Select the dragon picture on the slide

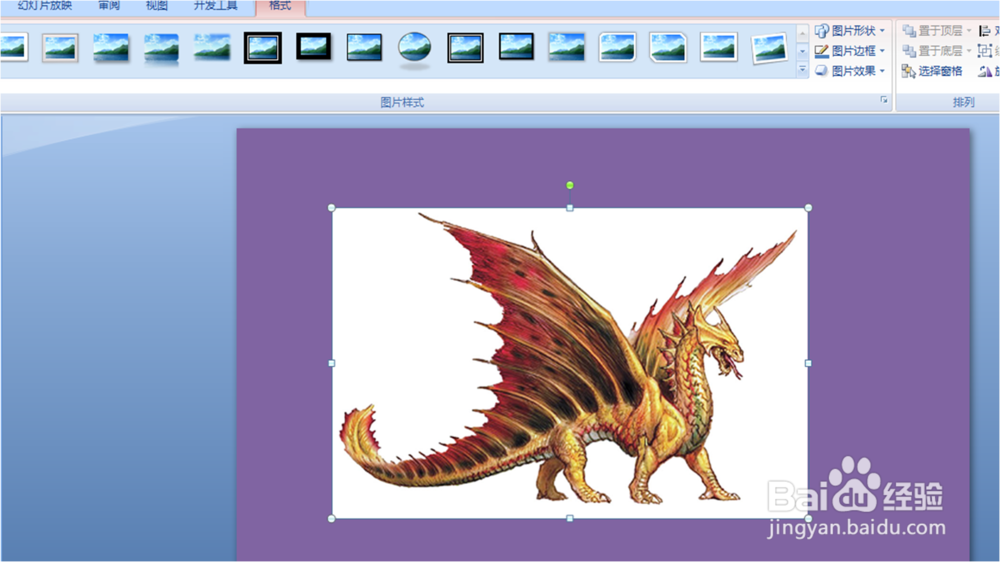tap(570, 363)
